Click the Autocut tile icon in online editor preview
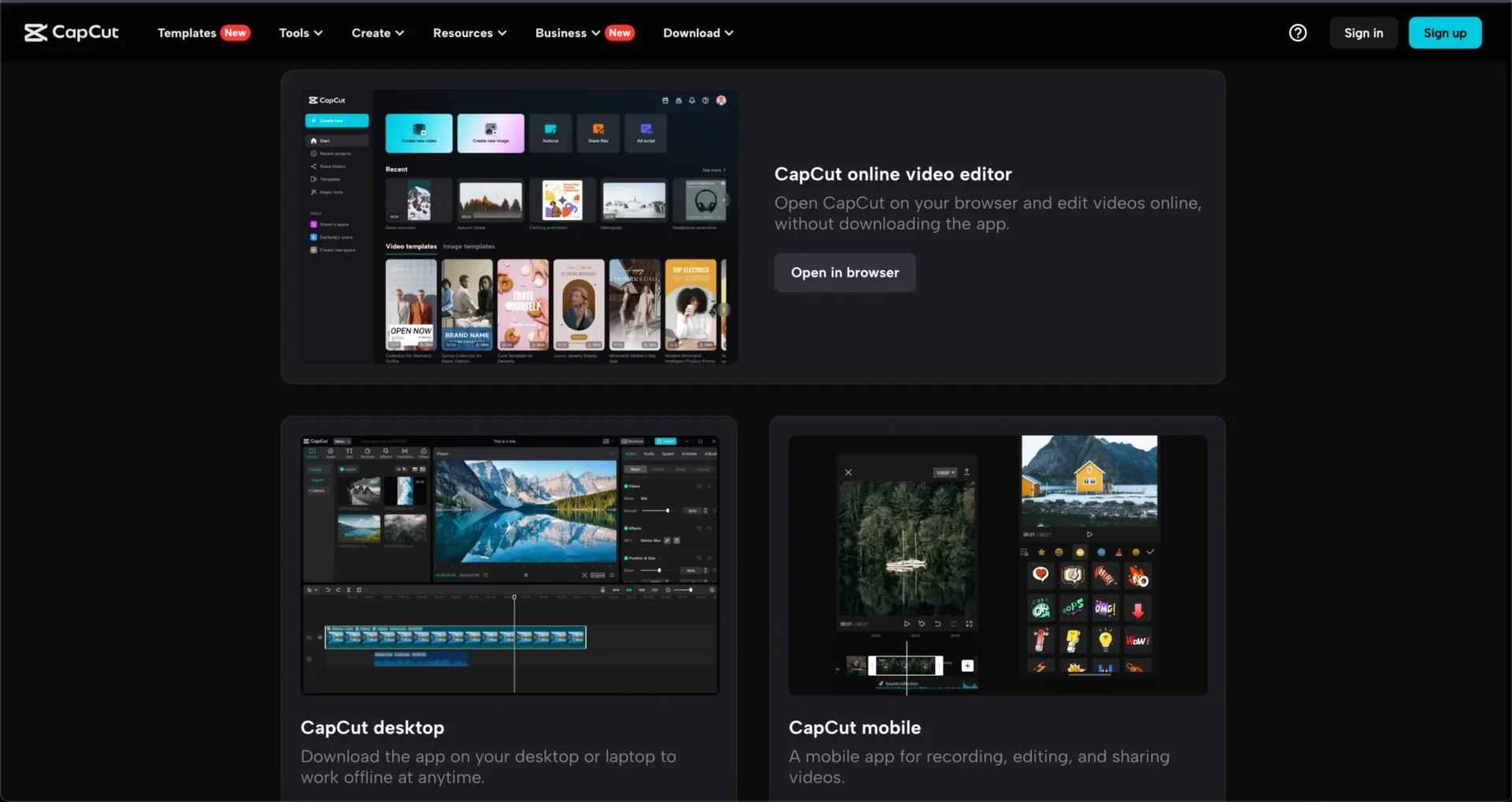1512x802 pixels. pyautogui.click(x=550, y=132)
